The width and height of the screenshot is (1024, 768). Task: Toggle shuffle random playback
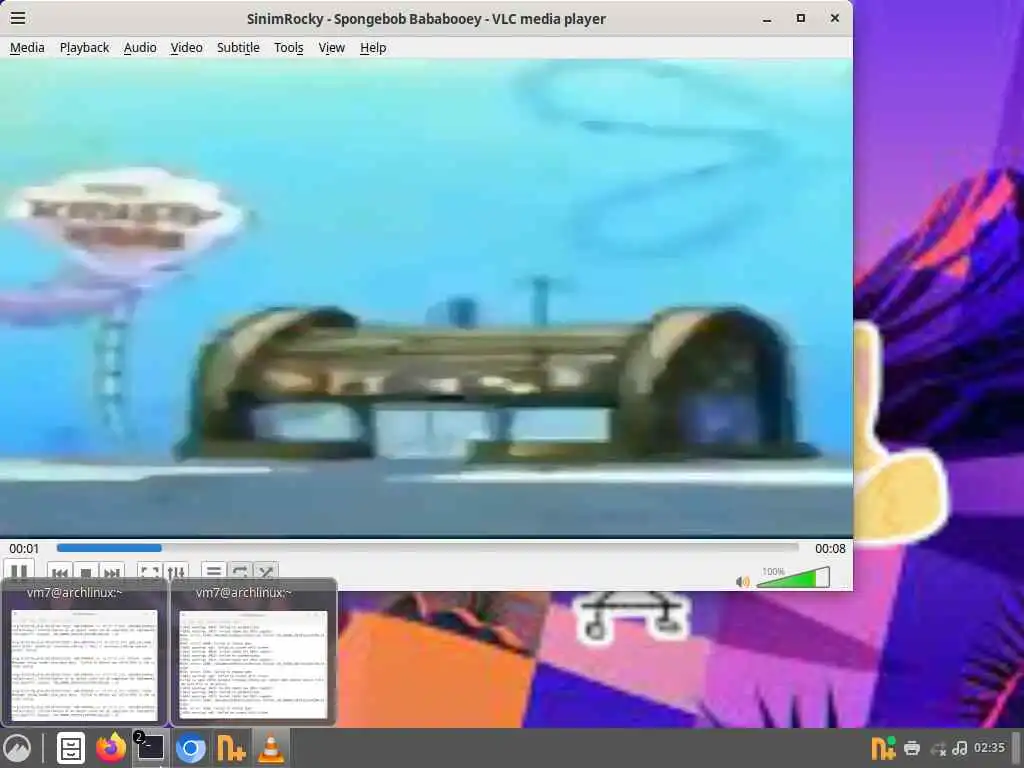click(x=266, y=572)
